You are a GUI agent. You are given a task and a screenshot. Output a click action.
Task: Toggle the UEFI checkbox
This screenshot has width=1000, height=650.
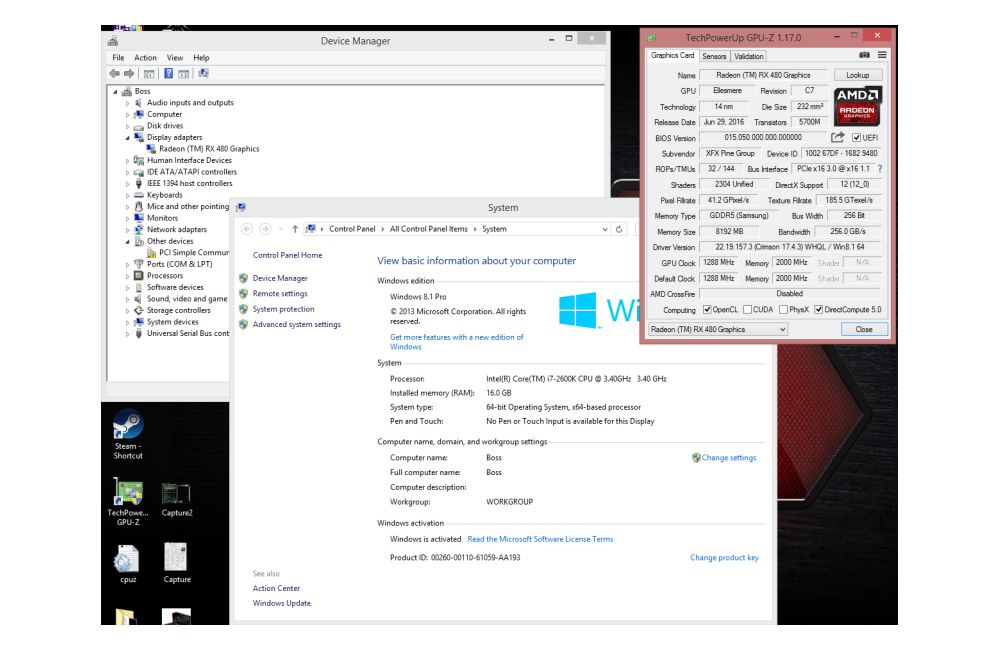point(857,137)
